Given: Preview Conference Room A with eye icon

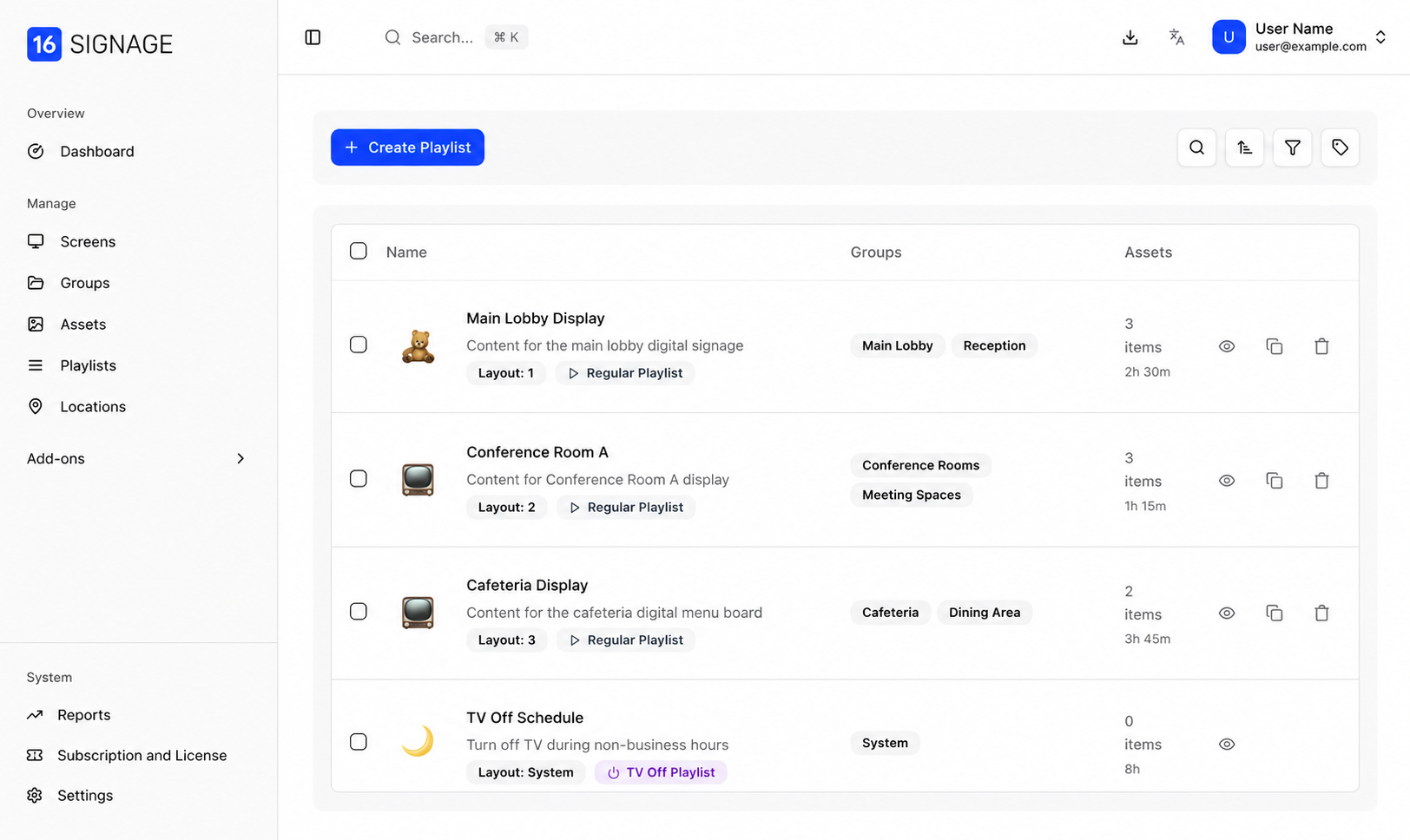Looking at the screenshot, I should pos(1227,481).
